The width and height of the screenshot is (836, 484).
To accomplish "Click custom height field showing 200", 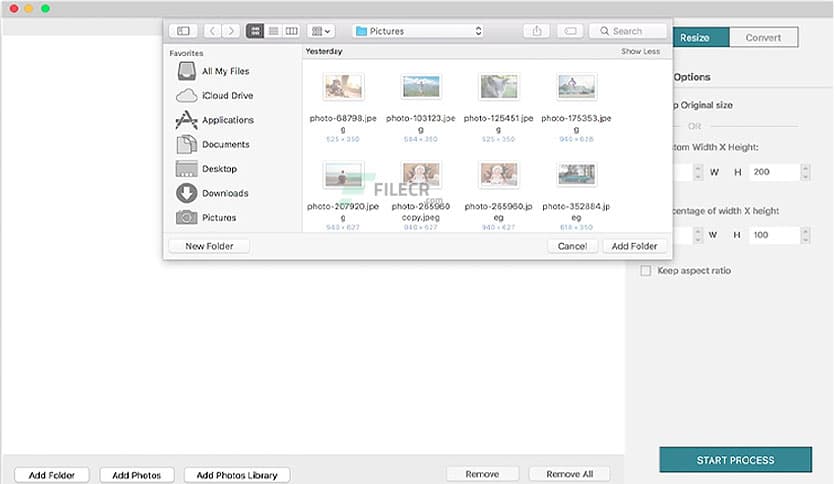I will [x=774, y=172].
